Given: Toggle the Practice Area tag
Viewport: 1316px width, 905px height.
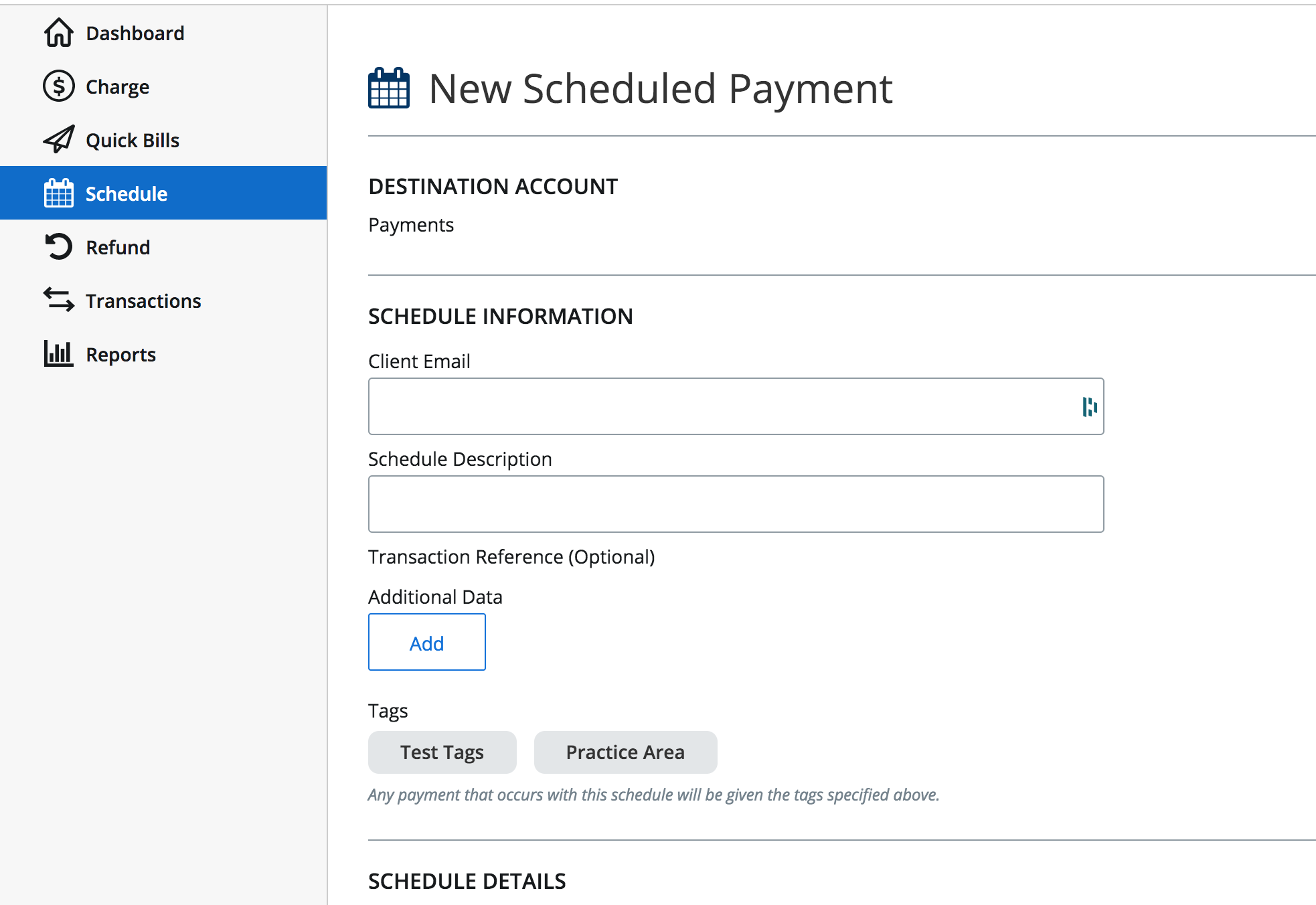Looking at the screenshot, I should coord(625,752).
